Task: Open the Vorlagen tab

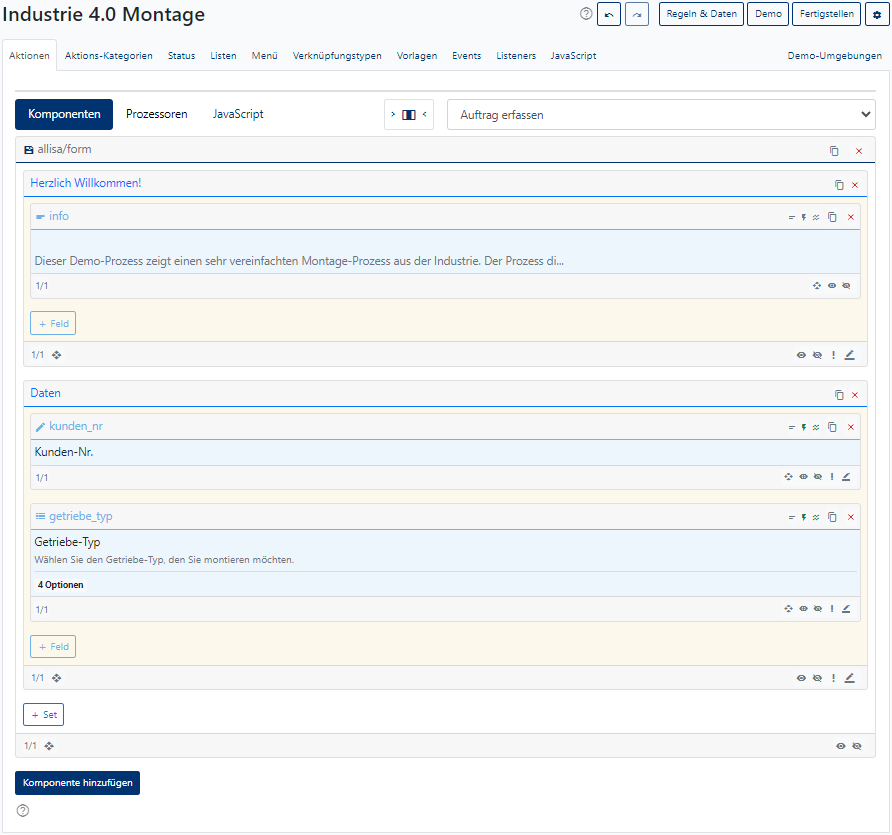Action: point(417,56)
